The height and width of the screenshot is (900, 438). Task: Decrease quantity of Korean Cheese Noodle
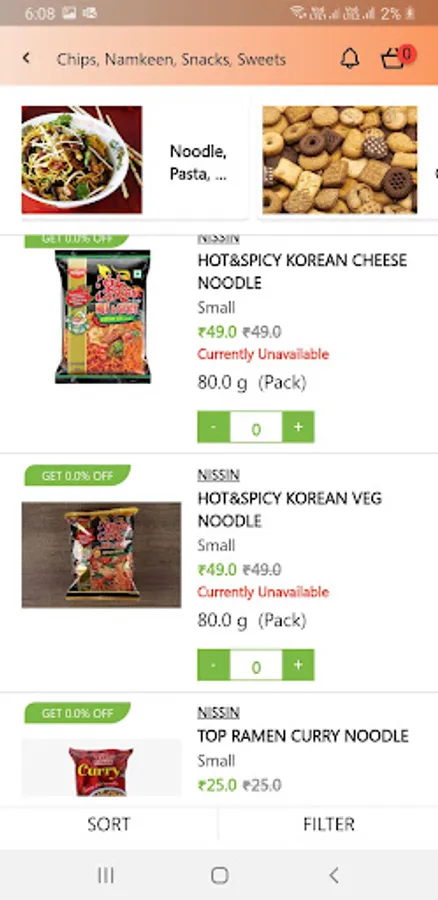pyautogui.click(x=214, y=427)
